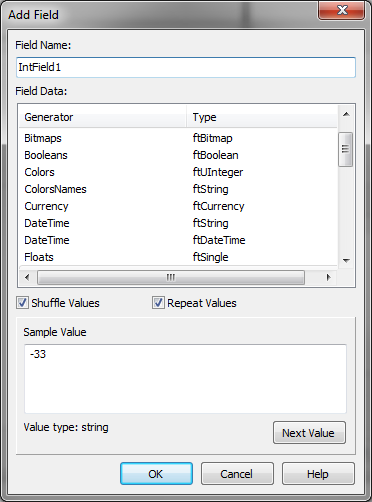The image size is (372, 502).
Task: Click the ftBitmap type cell
Action: coord(212,138)
